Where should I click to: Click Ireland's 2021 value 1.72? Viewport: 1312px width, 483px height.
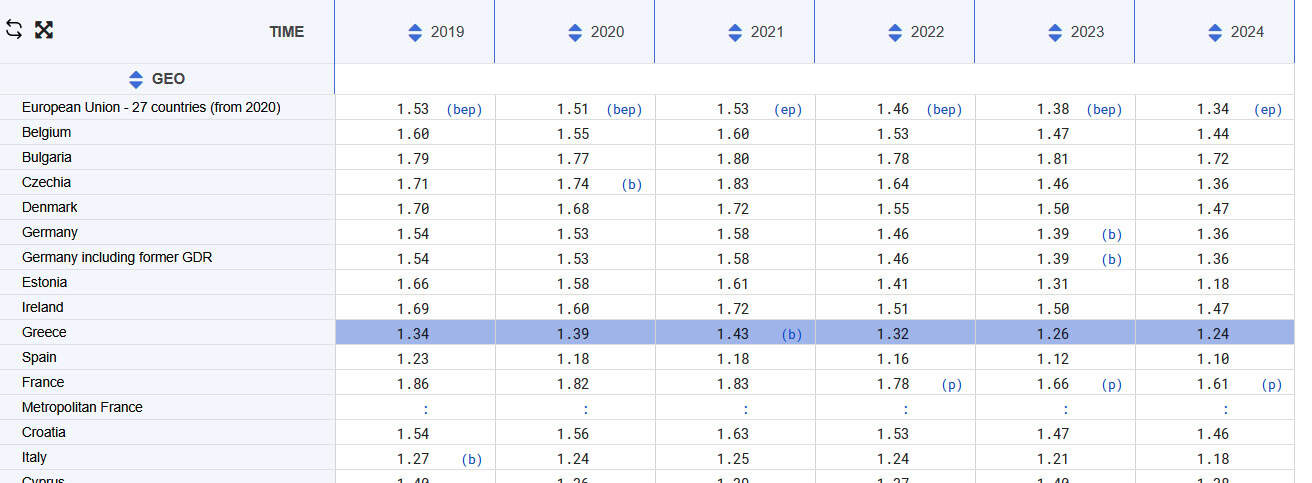733,309
